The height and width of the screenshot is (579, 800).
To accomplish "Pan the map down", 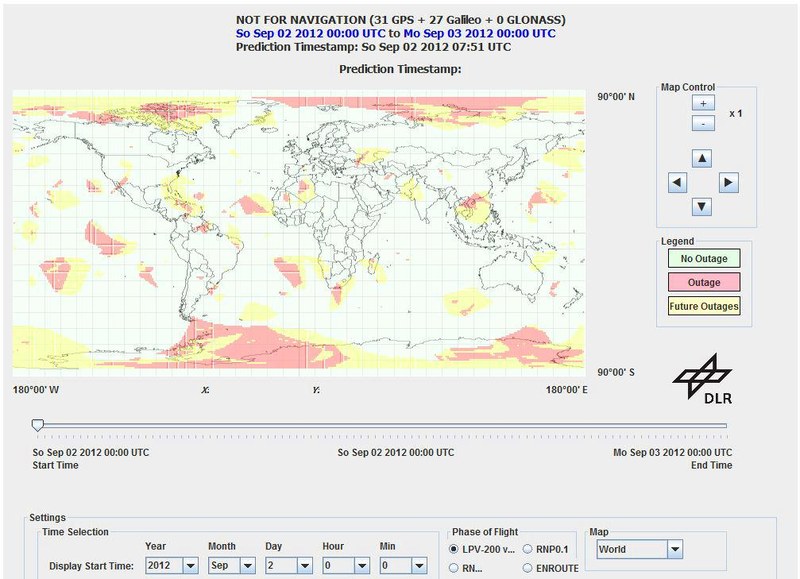I will coord(702,206).
